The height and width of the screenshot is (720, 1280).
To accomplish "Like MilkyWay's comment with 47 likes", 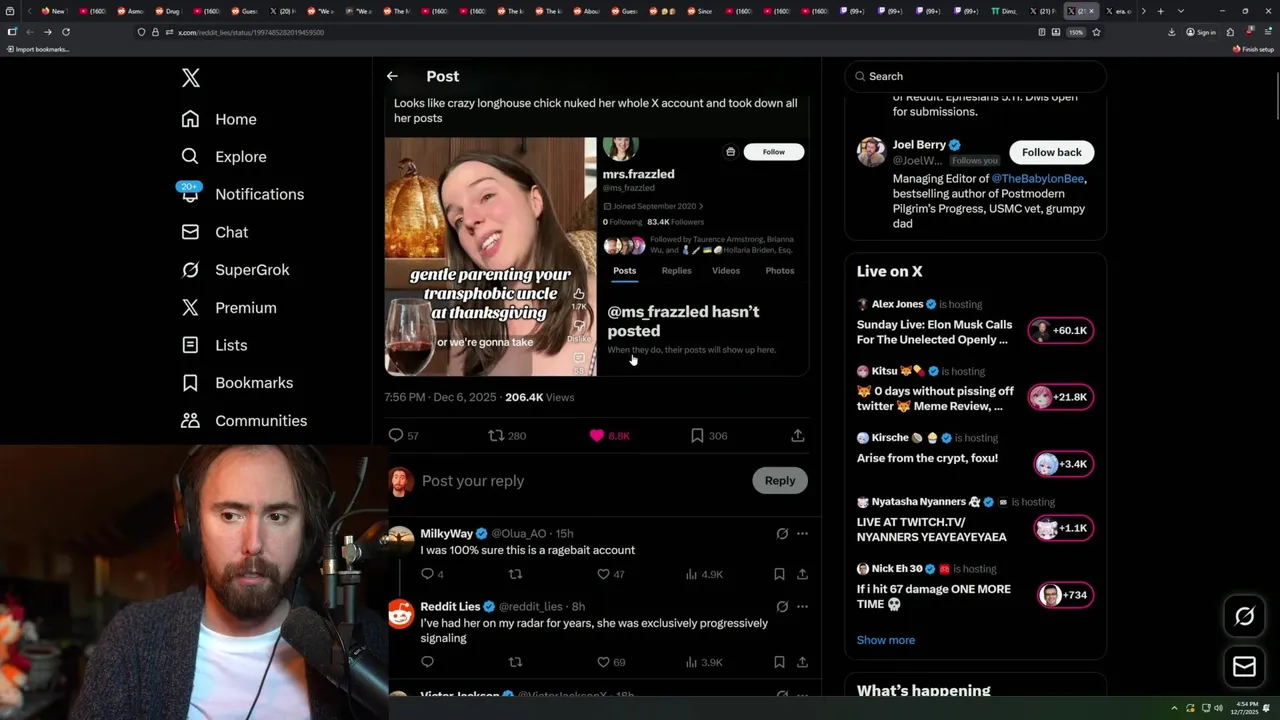I will 603,574.
